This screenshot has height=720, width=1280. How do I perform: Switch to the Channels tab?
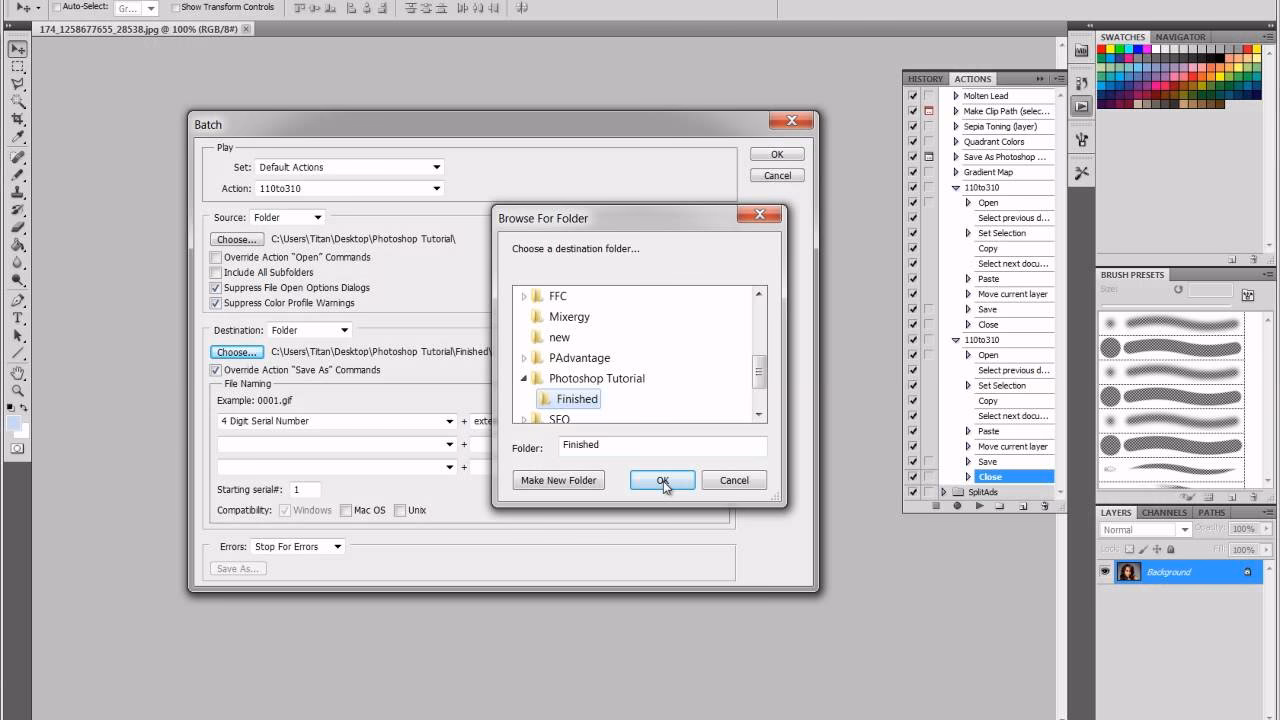[1164, 512]
